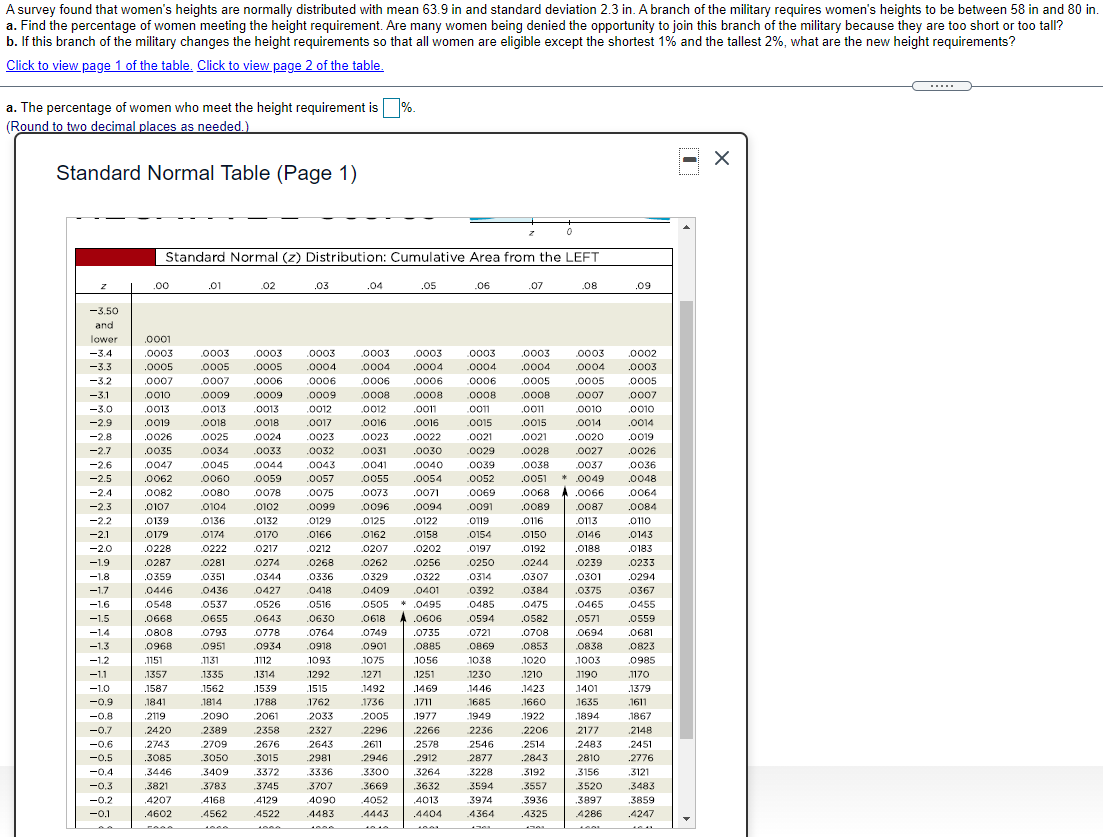The width and height of the screenshot is (1103, 837).
Task: Click the answer box for the percentage
Action: pyautogui.click(x=390, y=108)
